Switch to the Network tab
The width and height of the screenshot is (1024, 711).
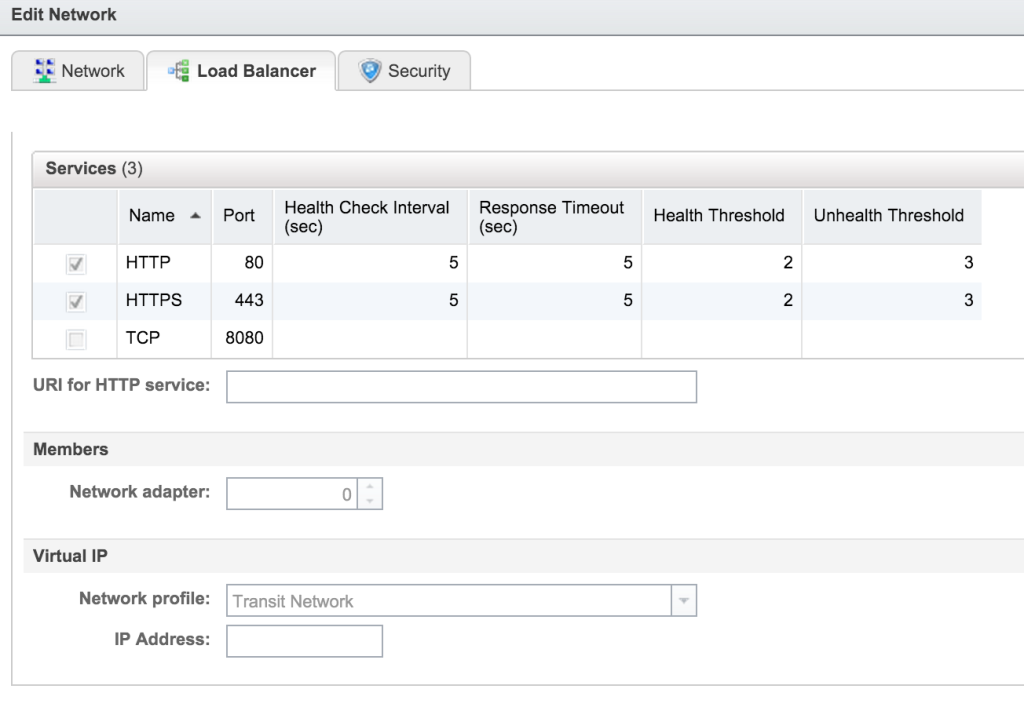point(78,71)
